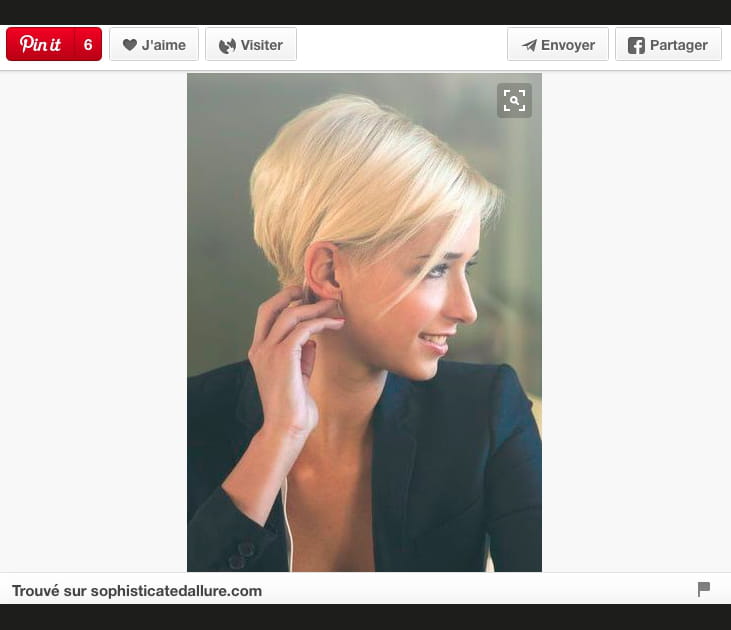Screen dimensions: 731x630
Task: Open the pinned photo in the center
Action: coord(364,300)
